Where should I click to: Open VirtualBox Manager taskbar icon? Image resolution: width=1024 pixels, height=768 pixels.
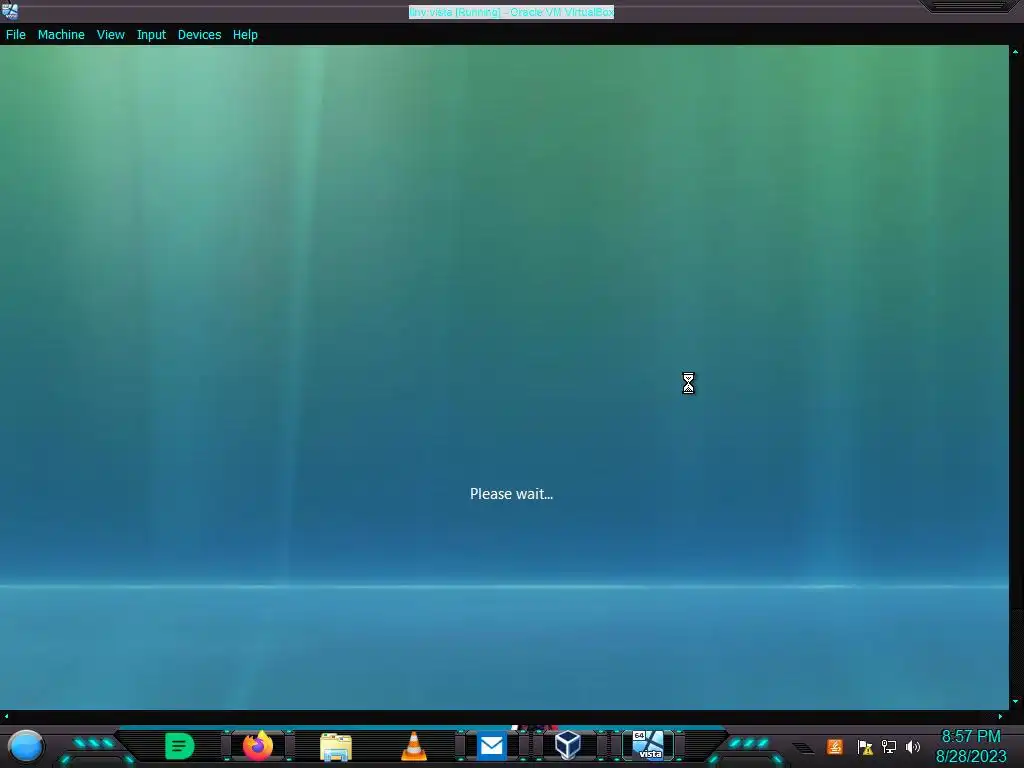tap(568, 745)
